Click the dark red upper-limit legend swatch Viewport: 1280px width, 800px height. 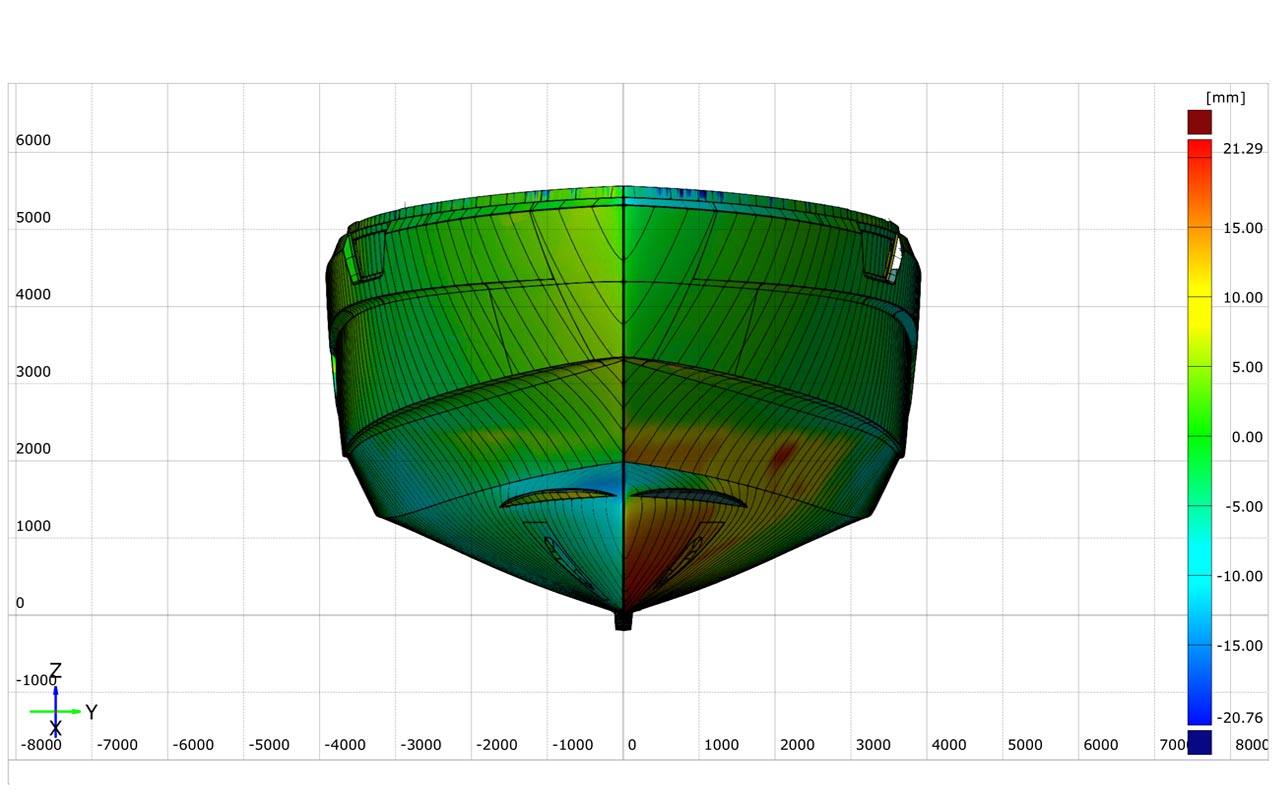[1199, 122]
